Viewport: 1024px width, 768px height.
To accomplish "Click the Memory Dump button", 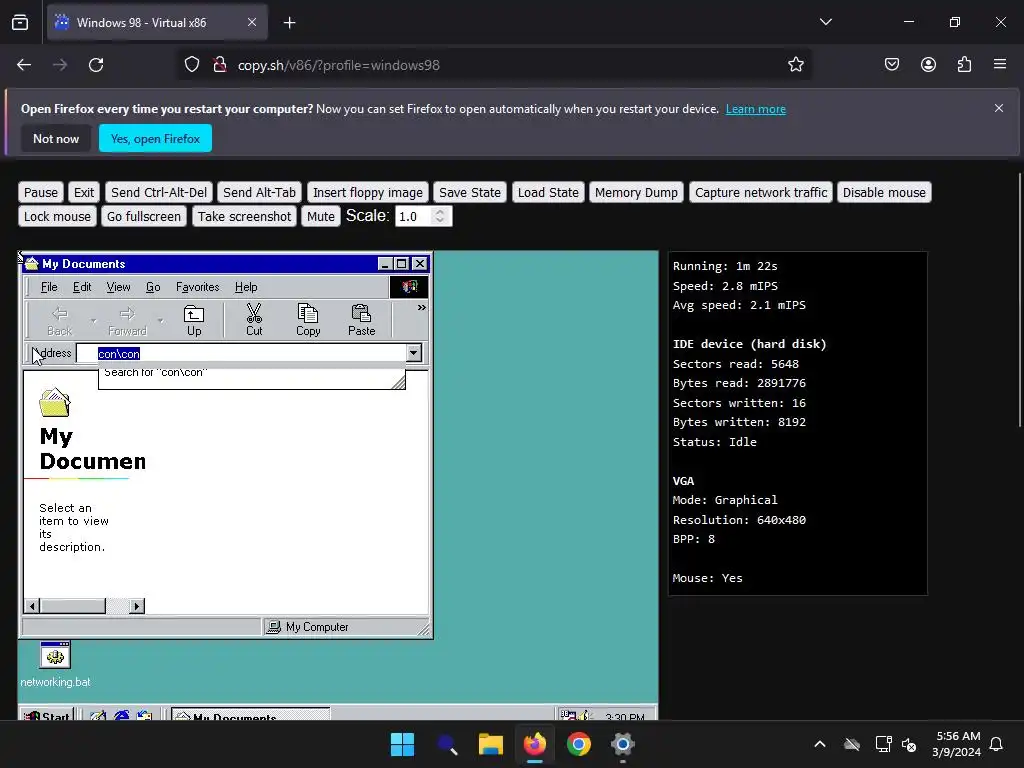I will [x=636, y=193].
